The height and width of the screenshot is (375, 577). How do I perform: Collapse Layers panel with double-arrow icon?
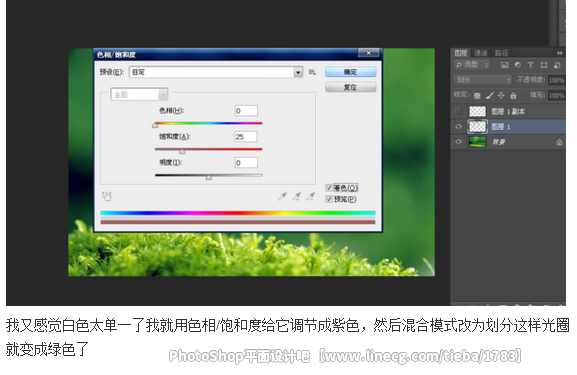click(560, 53)
